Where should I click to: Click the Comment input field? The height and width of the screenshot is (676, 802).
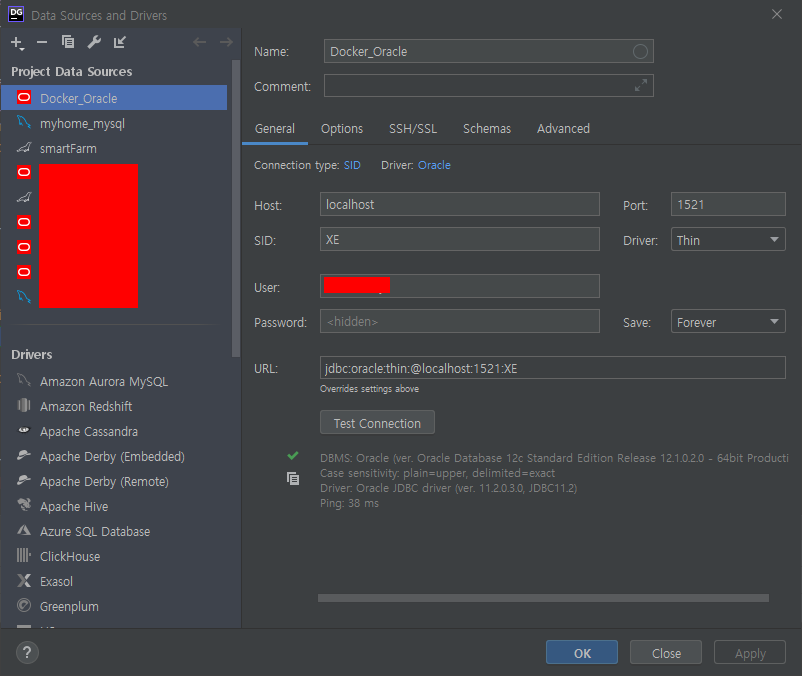tap(488, 85)
